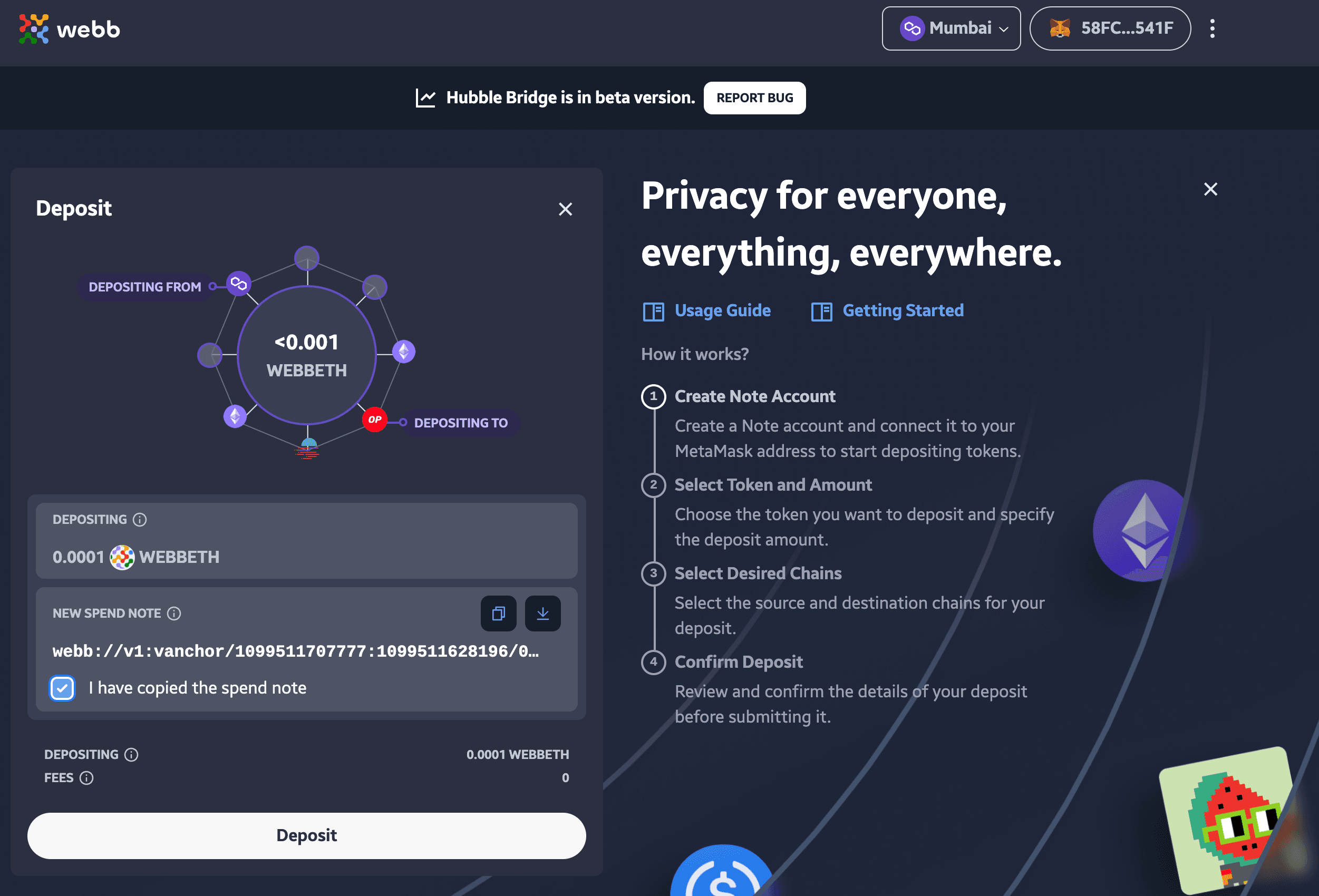Viewport: 1319px width, 896px height.
Task: Click the How it works? heading
Action: click(695, 354)
